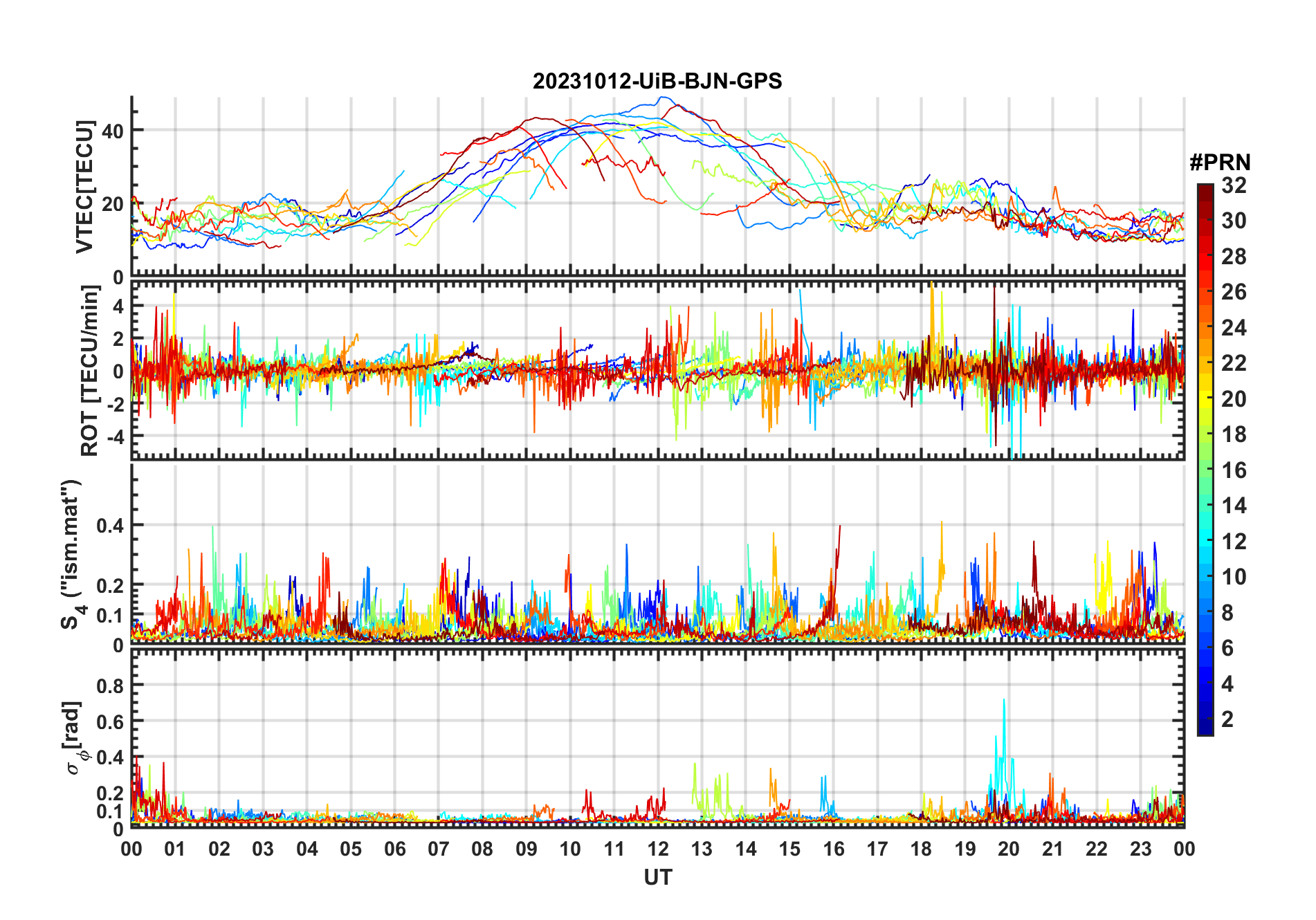The image size is (1316, 920).
Task: Click the "14" PRN colorbar label
Action: pyautogui.click(x=1234, y=505)
